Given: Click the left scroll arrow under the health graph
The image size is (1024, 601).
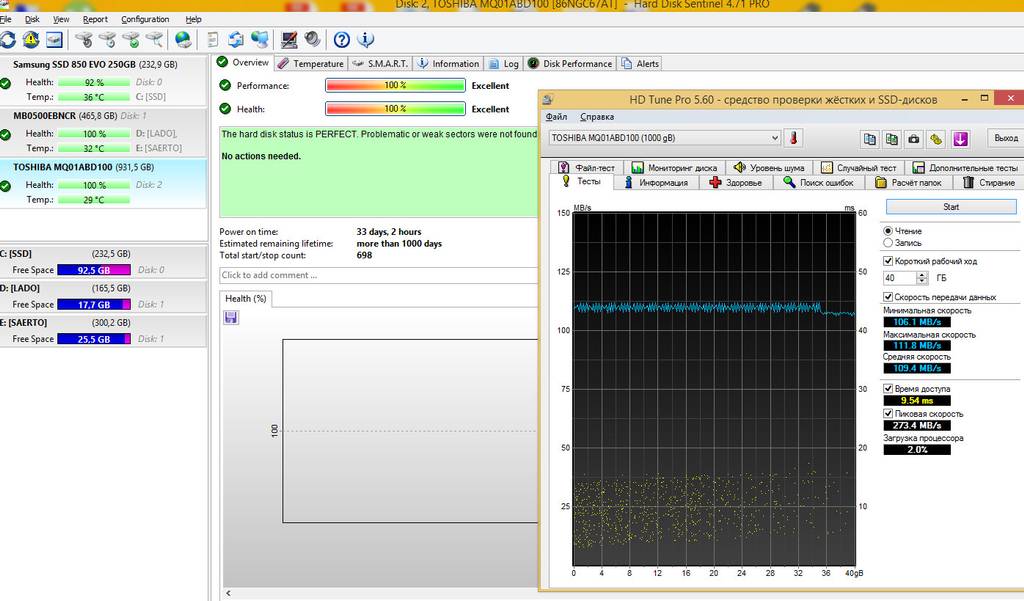Looking at the screenshot, I should tap(229, 593).
